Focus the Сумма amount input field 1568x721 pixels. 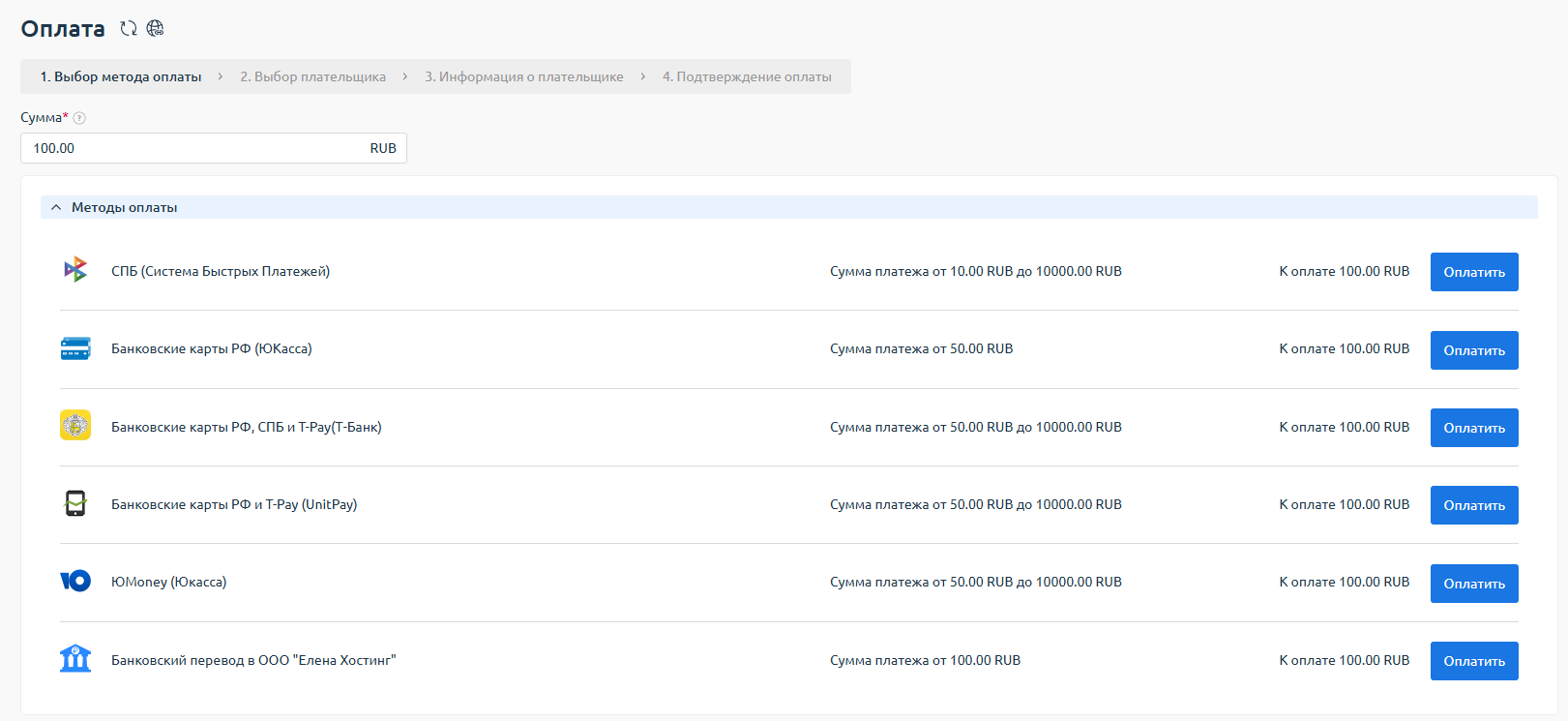pyautogui.click(x=193, y=148)
